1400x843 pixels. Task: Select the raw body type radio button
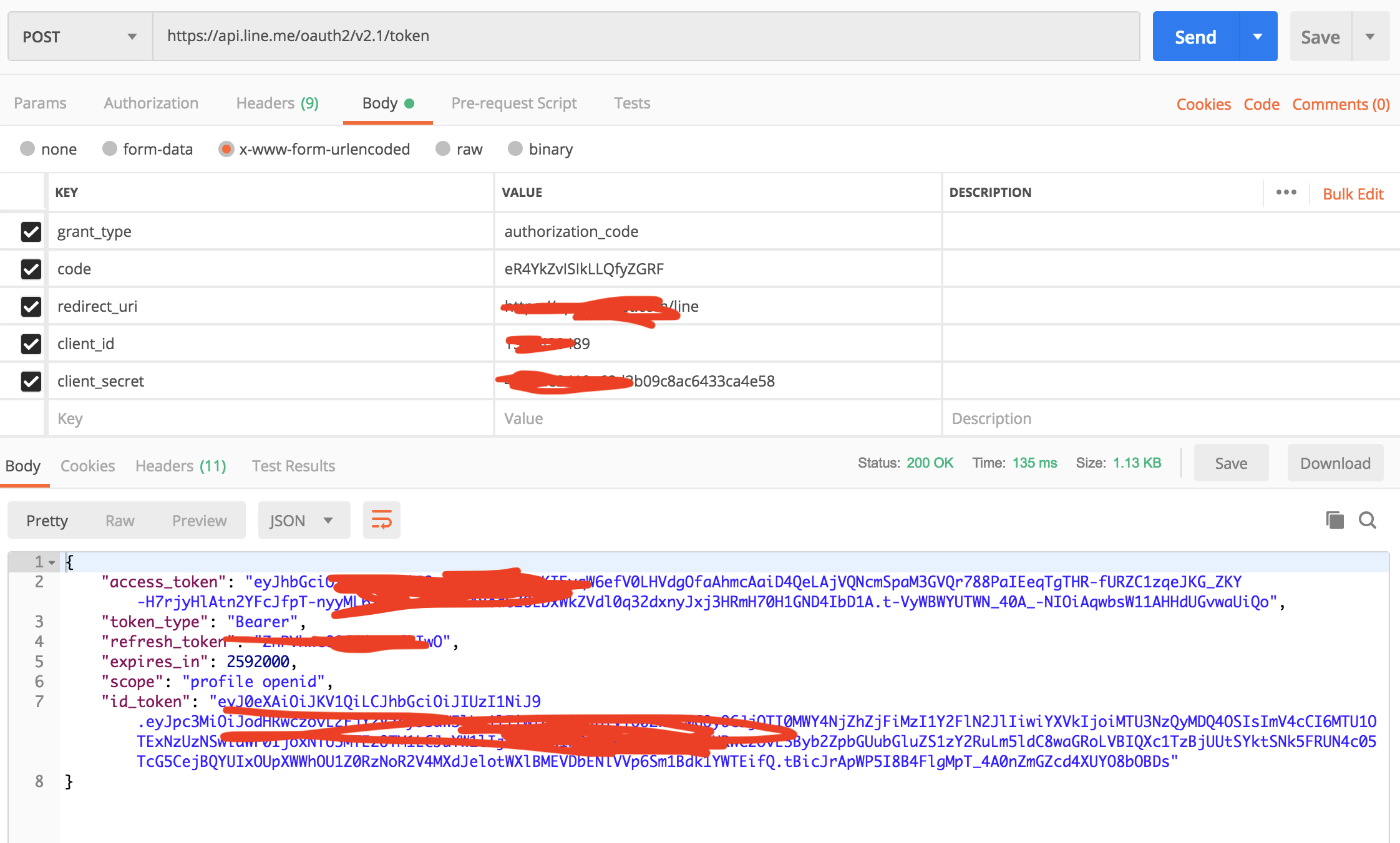443,148
